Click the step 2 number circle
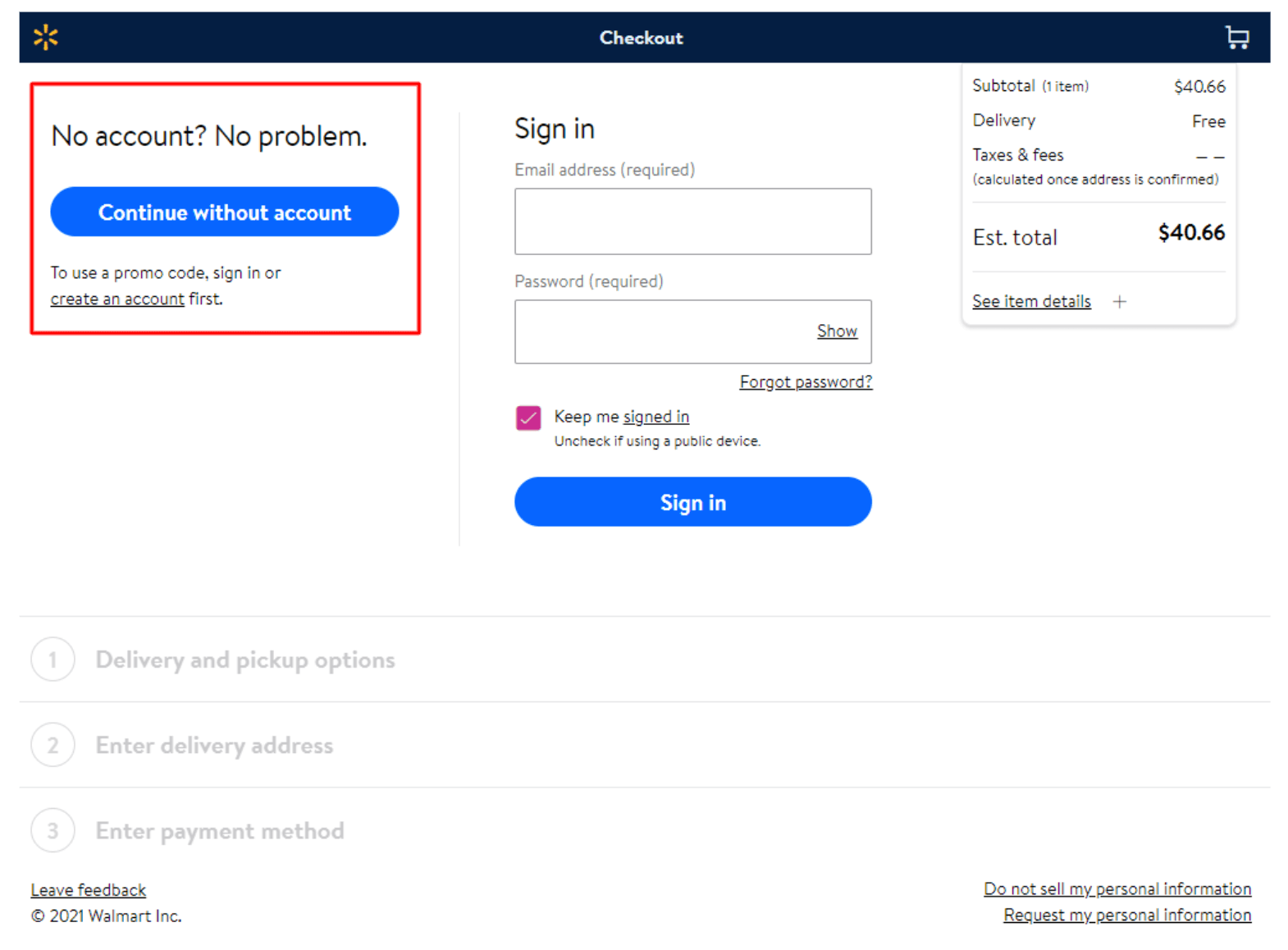 (53, 745)
